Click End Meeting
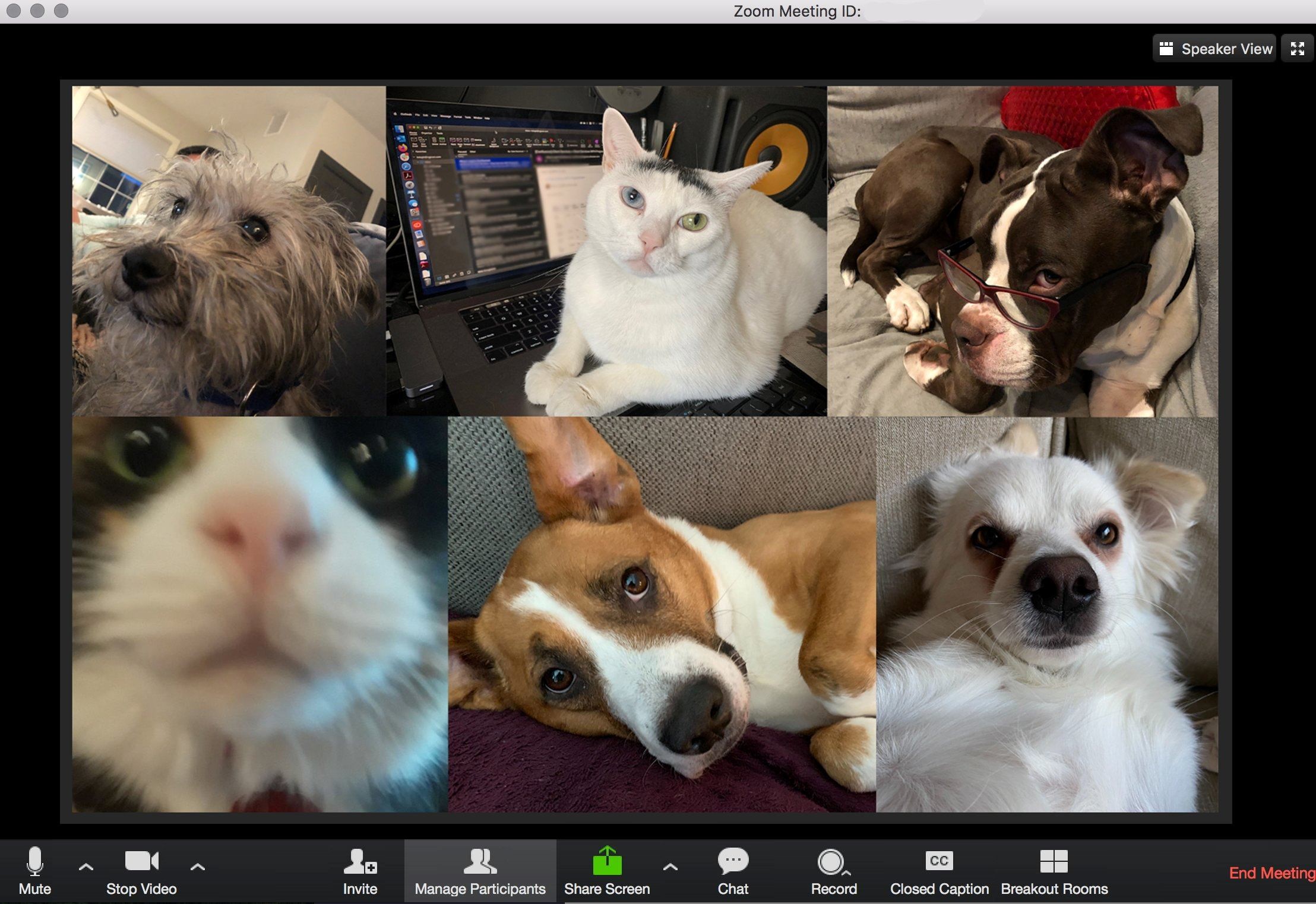This screenshot has width=1316, height=904. click(x=1272, y=873)
